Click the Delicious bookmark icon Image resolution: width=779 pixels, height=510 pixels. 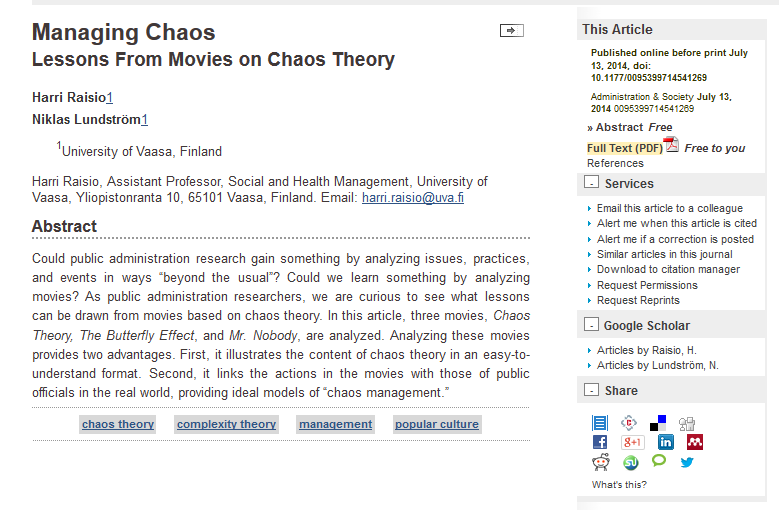(658, 423)
